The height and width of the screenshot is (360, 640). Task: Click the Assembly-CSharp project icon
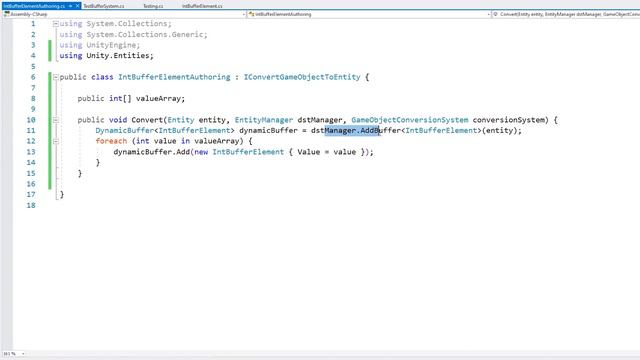(x=7, y=14)
